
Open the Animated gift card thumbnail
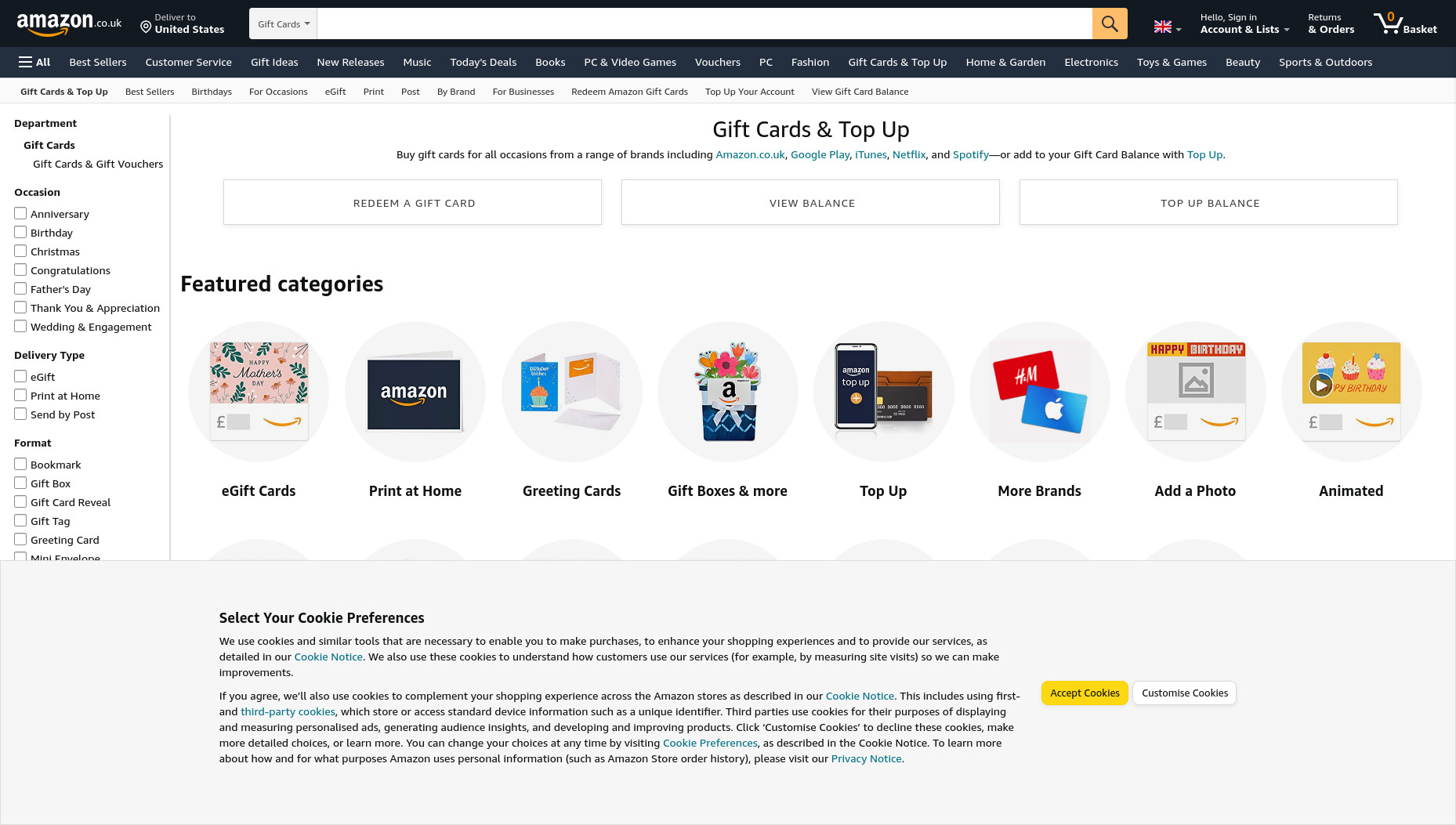[1351, 391]
